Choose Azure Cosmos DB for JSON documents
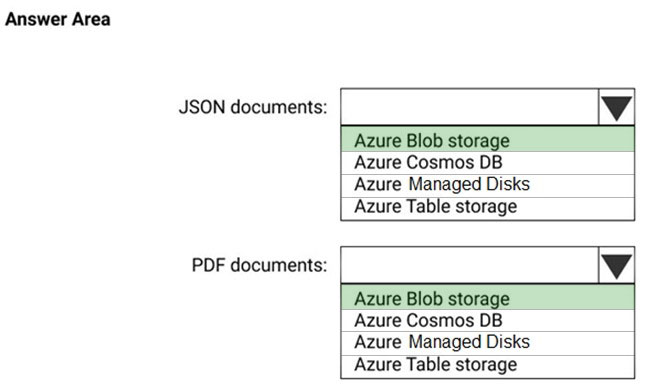This screenshot has height=386, width=646. coord(487,163)
